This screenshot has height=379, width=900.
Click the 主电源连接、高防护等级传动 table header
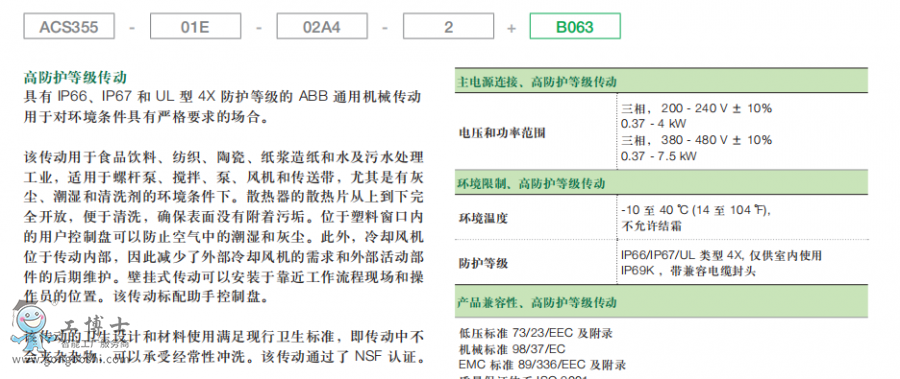click(x=661, y=81)
